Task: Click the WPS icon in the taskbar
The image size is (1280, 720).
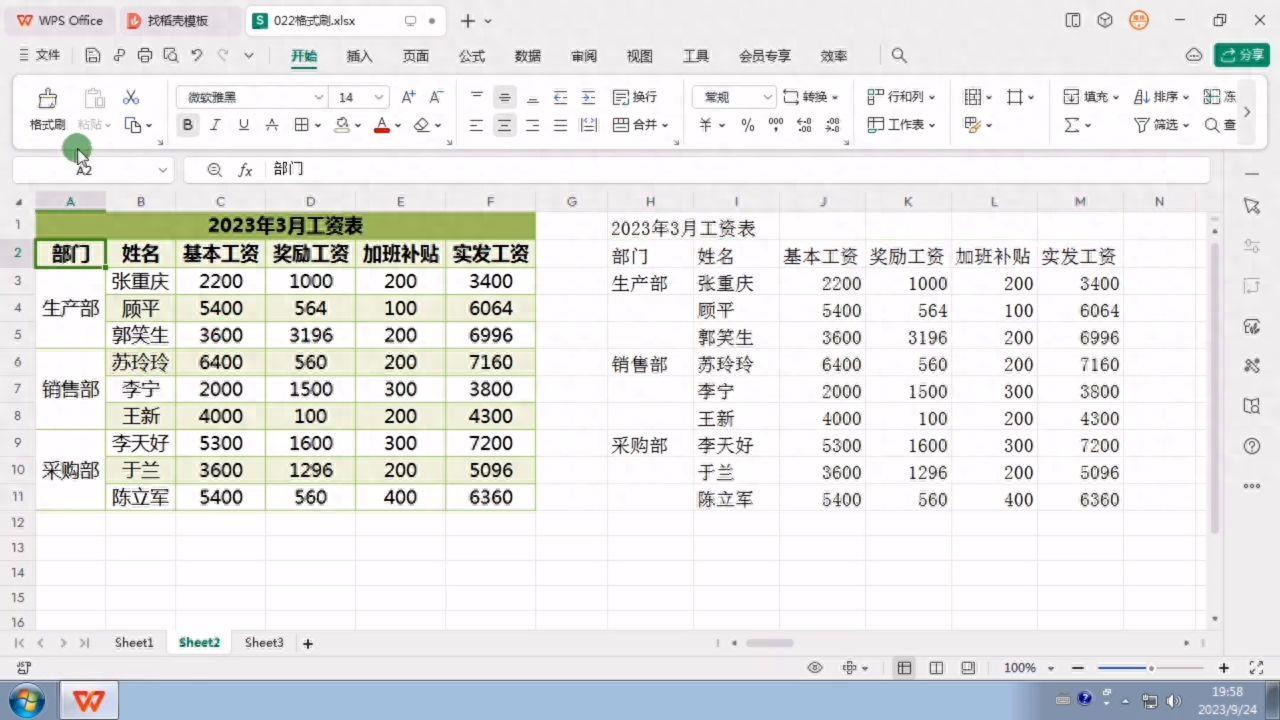Action: pyautogui.click(x=89, y=700)
